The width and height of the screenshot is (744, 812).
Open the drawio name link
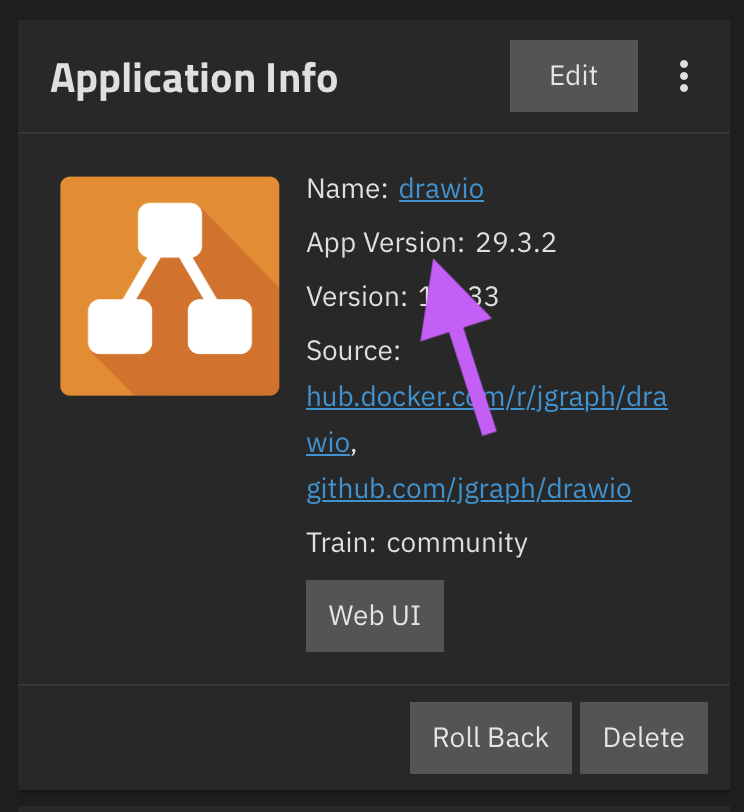[441, 188]
